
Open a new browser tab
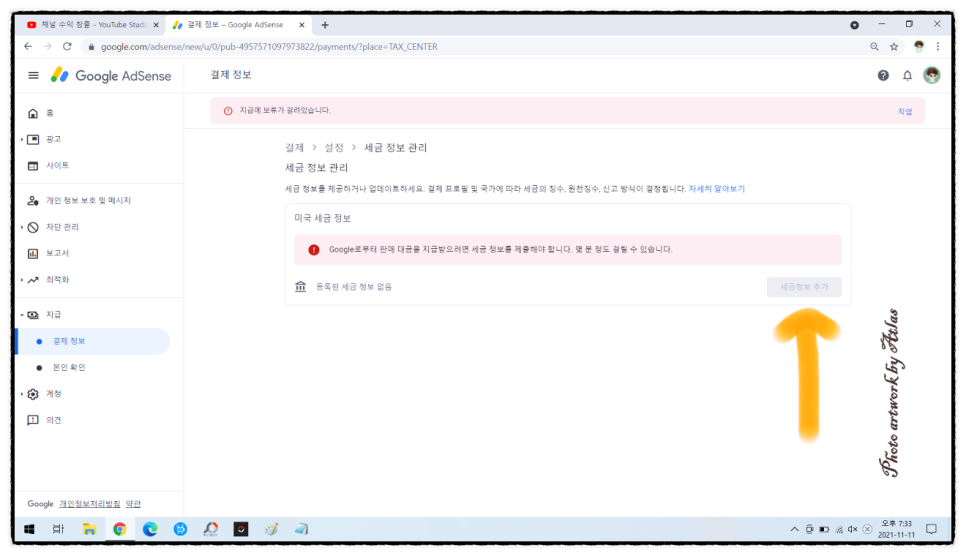pos(325,25)
